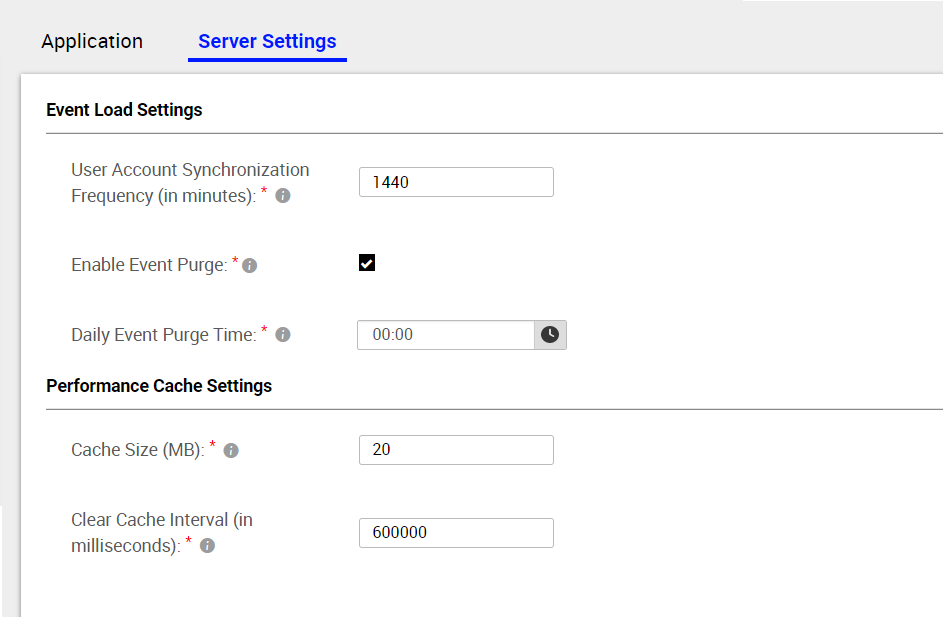Select the Server Settings tab
This screenshot has width=943, height=617.
267,41
